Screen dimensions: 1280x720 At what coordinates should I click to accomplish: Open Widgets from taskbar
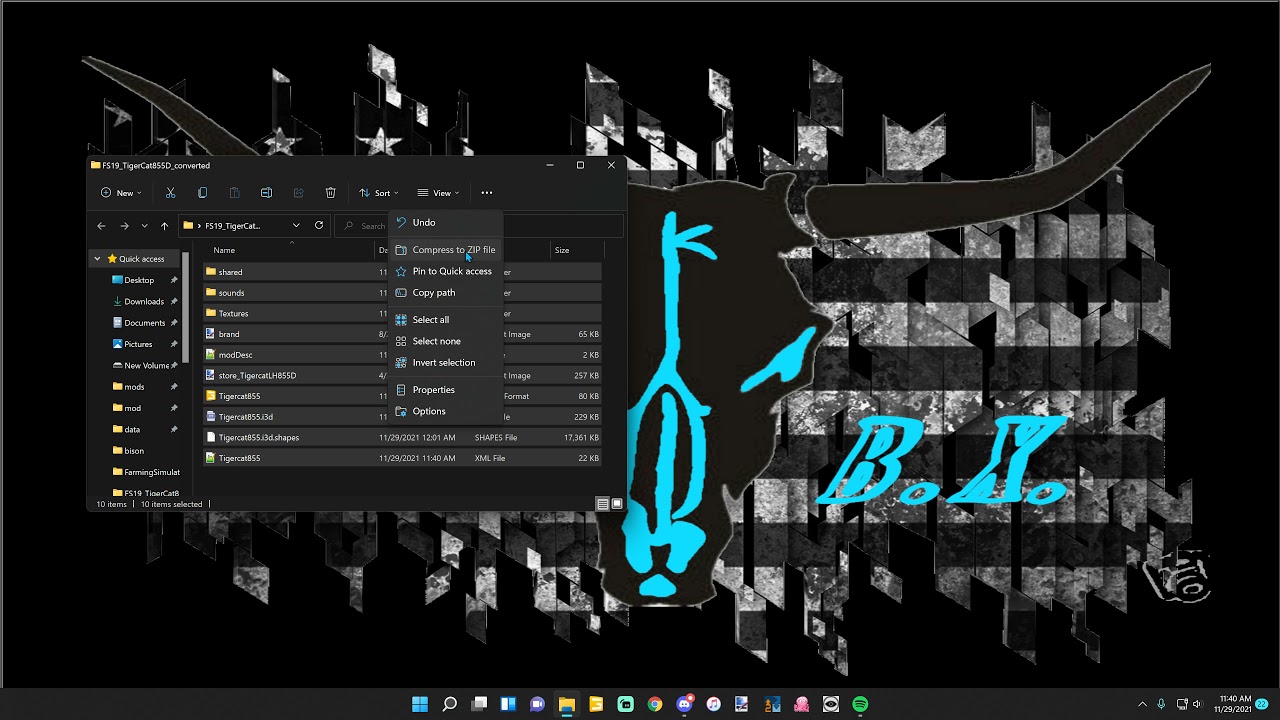coord(508,704)
